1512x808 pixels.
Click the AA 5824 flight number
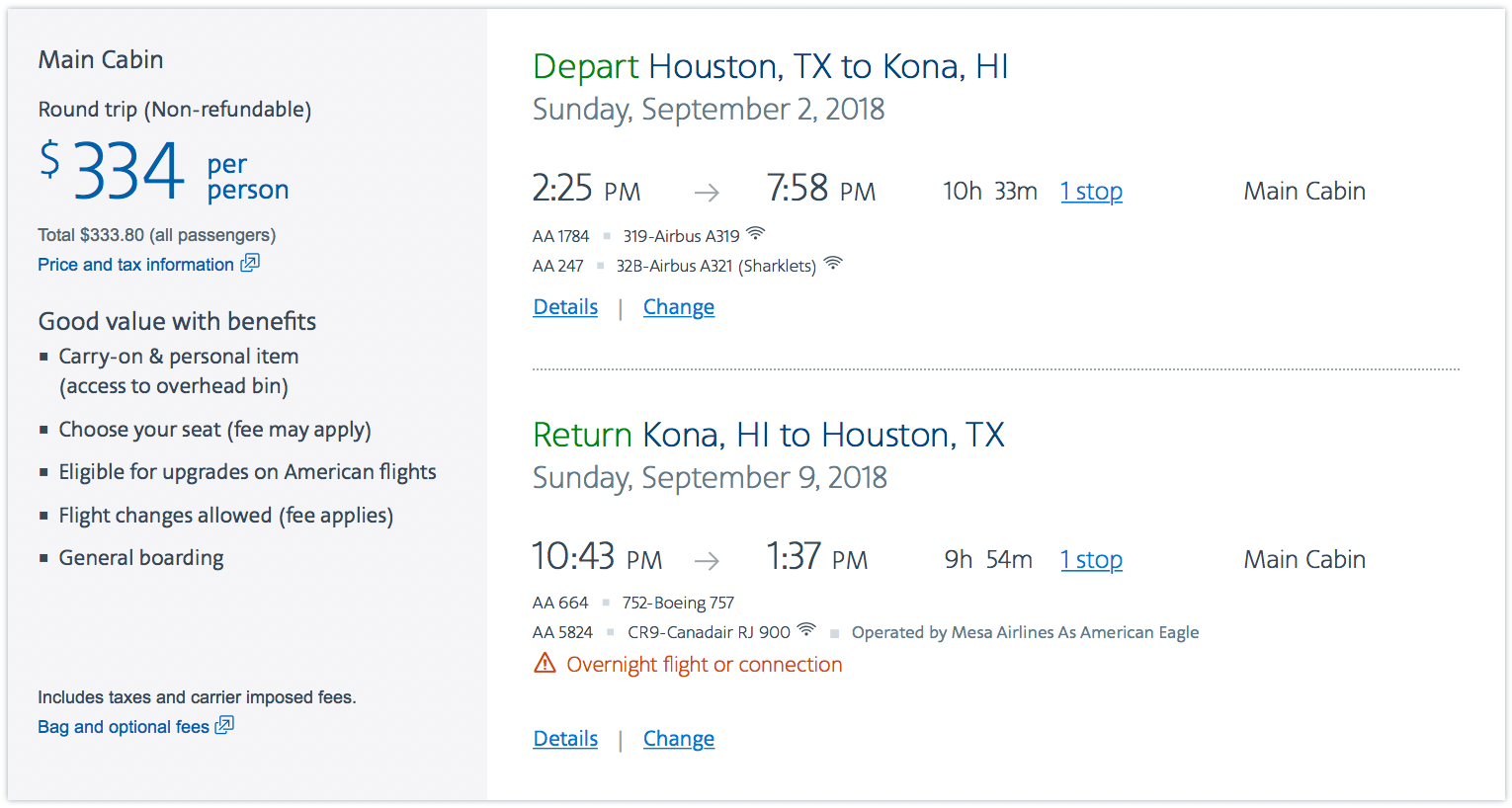point(562,632)
